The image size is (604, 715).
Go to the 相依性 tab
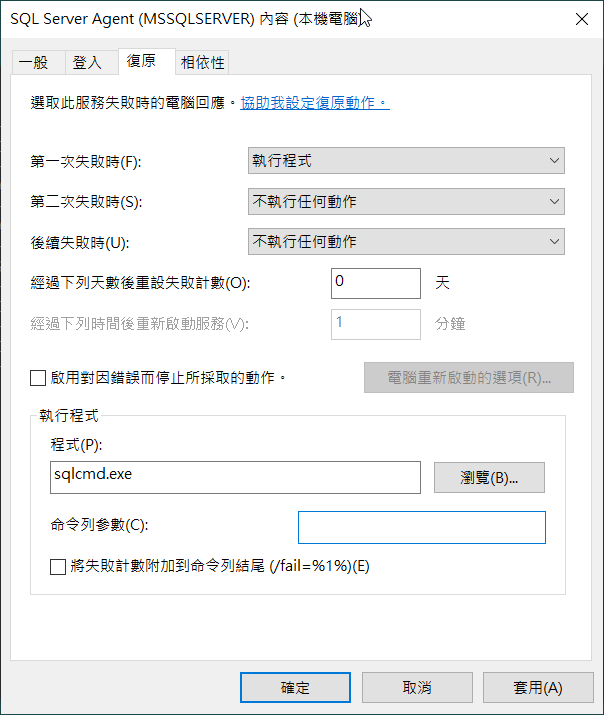(x=202, y=62)
